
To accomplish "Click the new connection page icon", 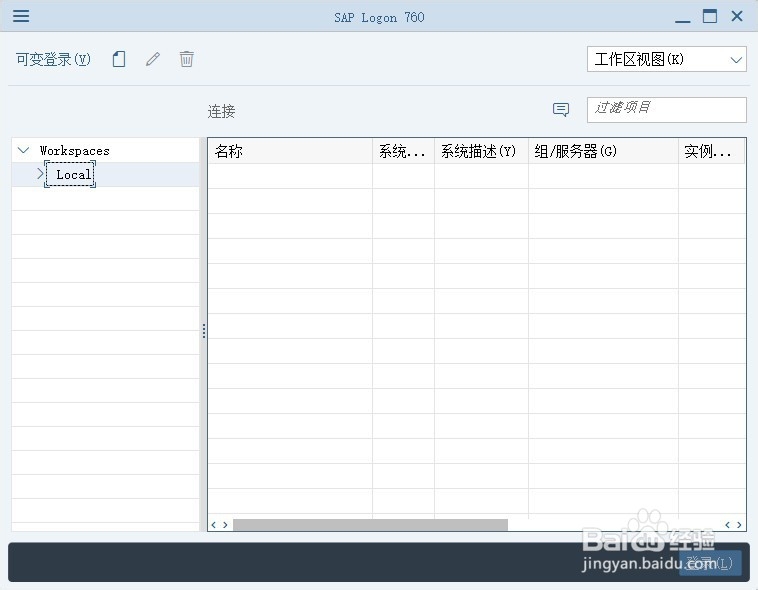I will point(119,59).
